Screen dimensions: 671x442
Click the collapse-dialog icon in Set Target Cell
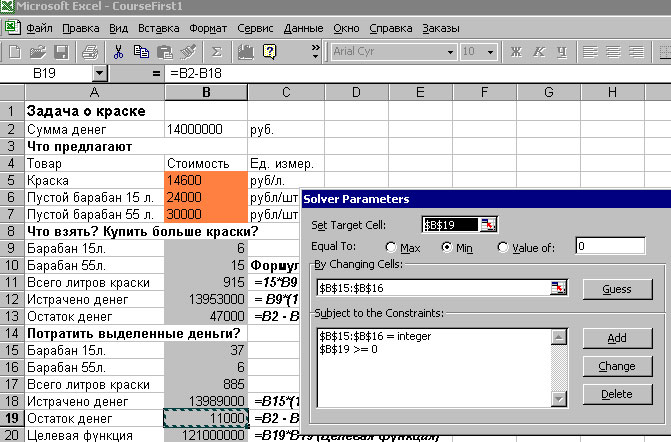coord(488,225)
